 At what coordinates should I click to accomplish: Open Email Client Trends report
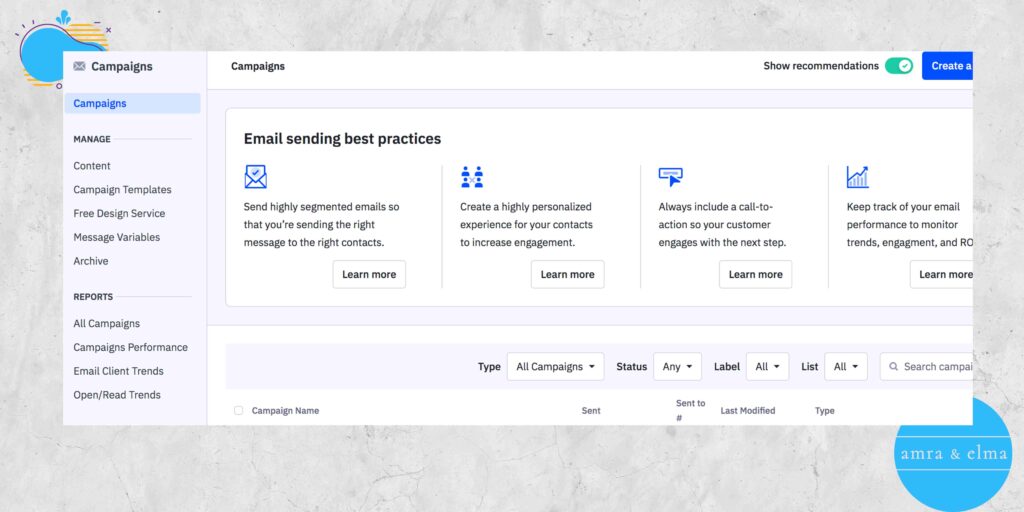118,371
